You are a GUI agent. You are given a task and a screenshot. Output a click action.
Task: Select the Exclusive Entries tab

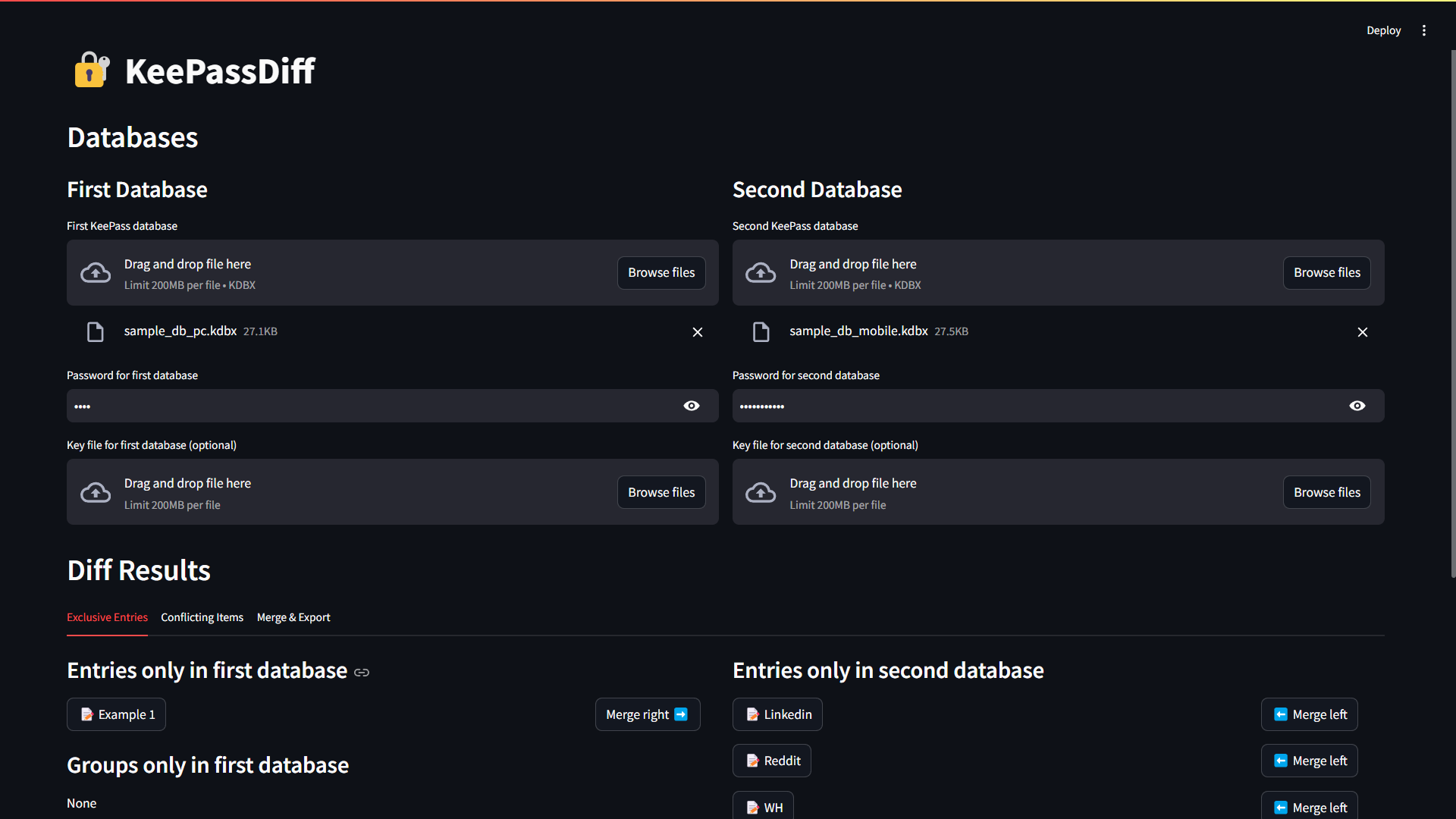coord(107,617)
